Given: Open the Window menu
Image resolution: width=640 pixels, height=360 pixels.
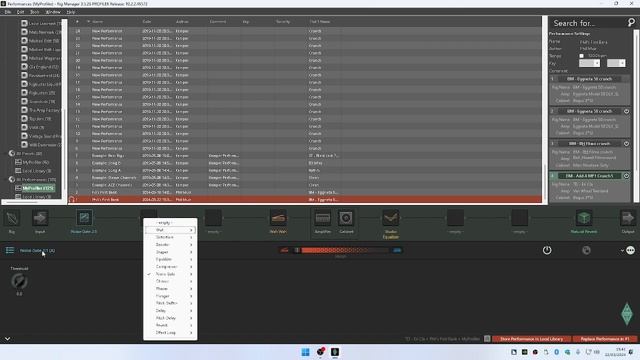Looking at the screenshot, I should [53, 12].
